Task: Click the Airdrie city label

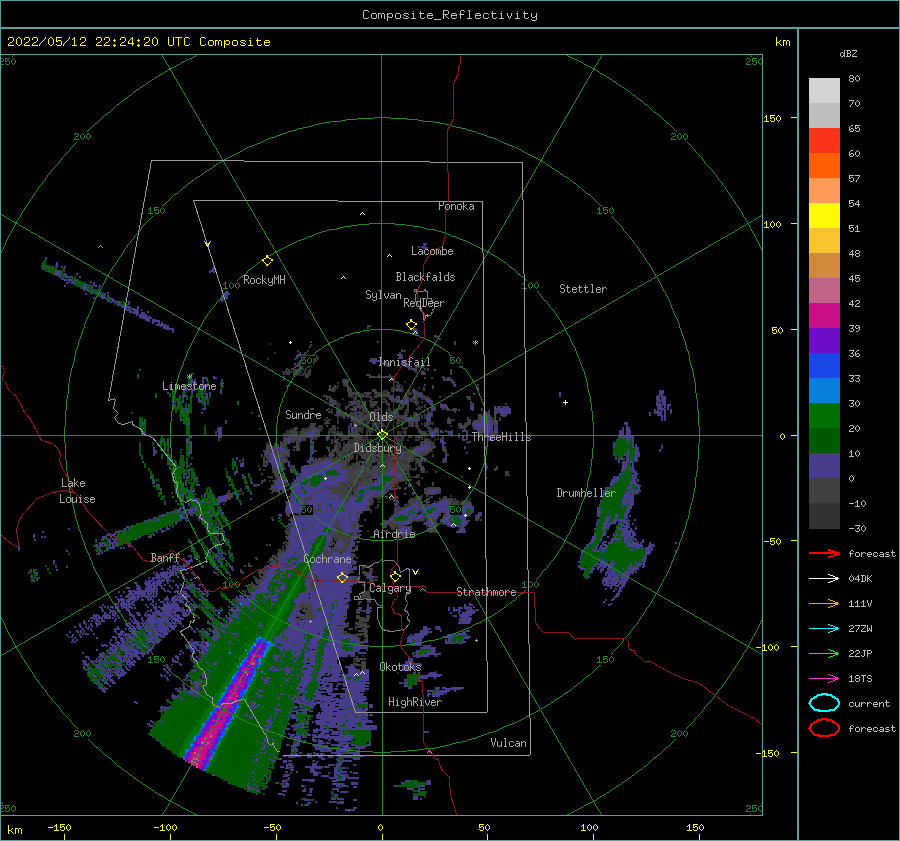Action: [x=394, y=534]
